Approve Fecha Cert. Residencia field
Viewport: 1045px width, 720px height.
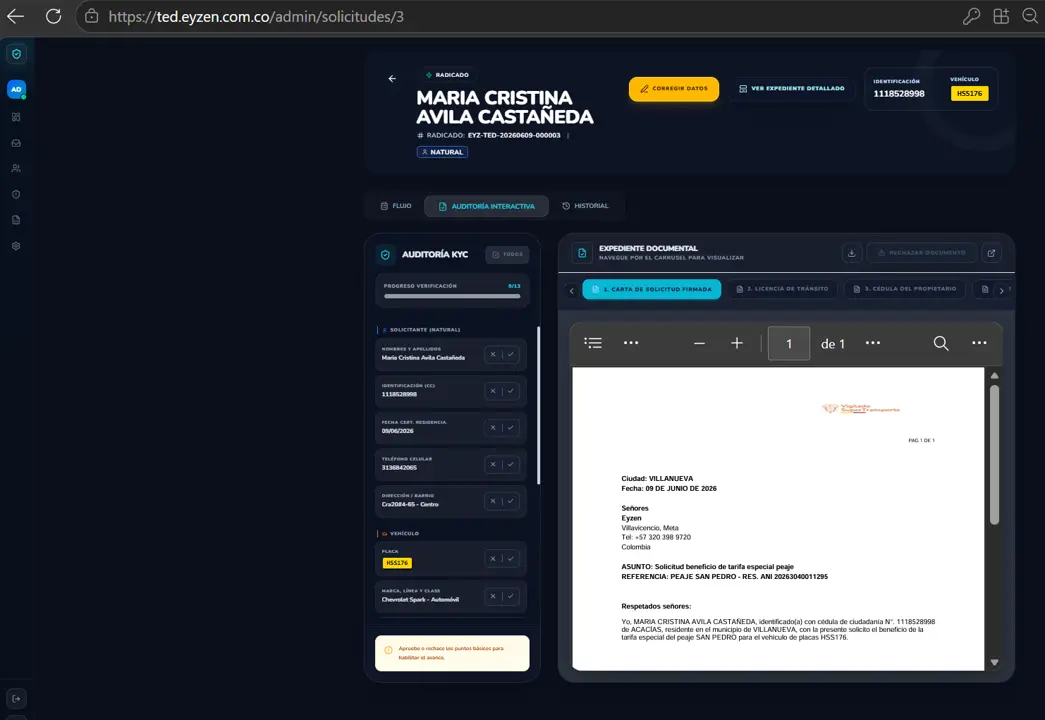click(x=511, y=428)
